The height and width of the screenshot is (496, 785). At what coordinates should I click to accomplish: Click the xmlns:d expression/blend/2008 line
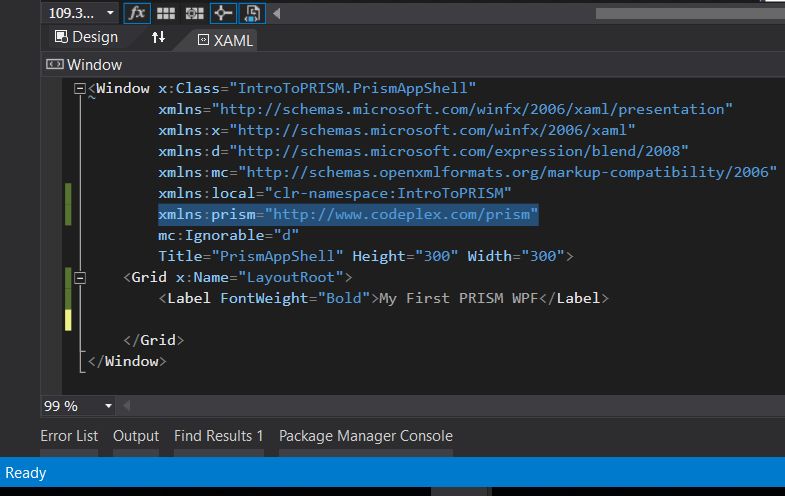click(424, 152)
